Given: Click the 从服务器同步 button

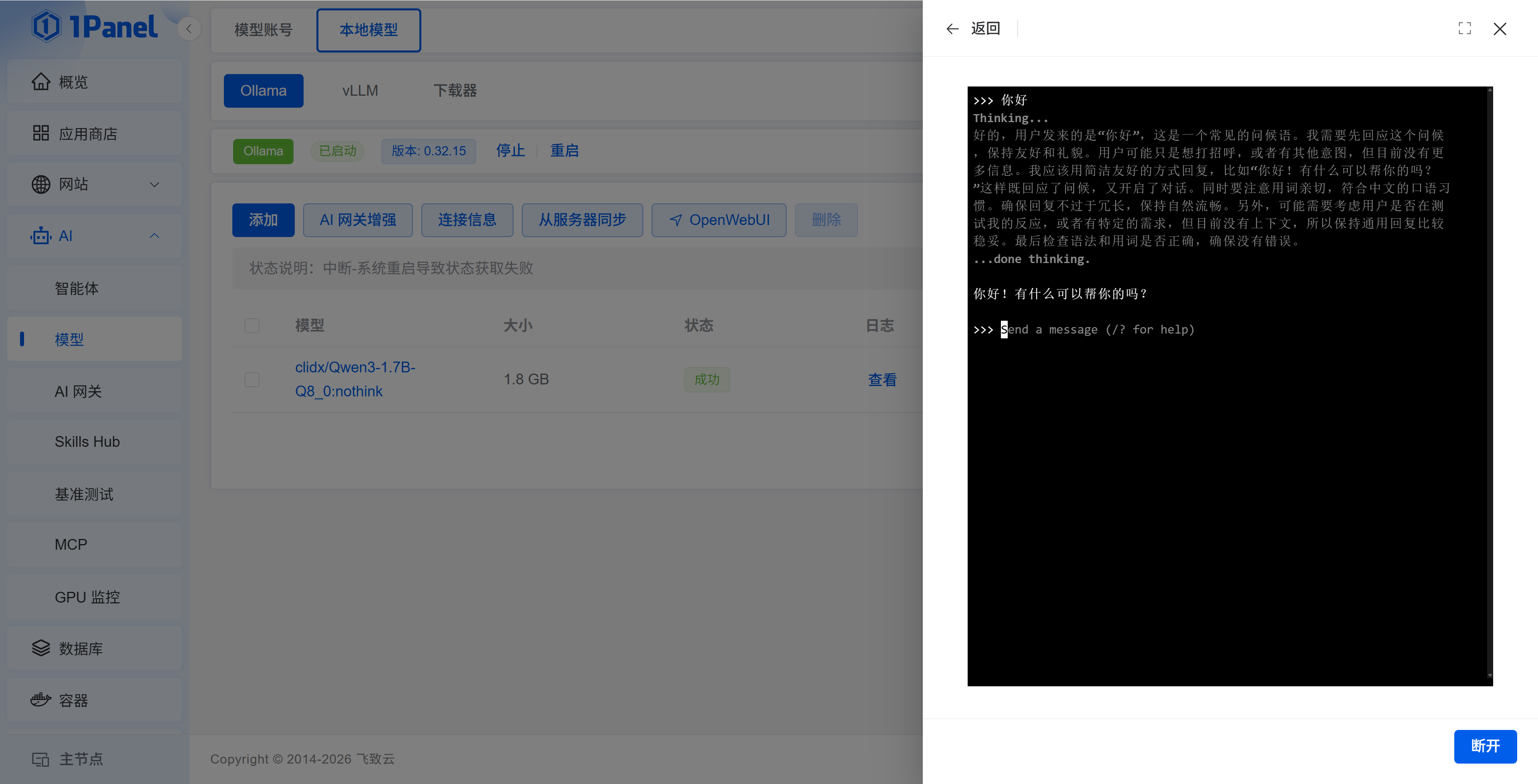Looking at the screenshot, I should point(582,220).
